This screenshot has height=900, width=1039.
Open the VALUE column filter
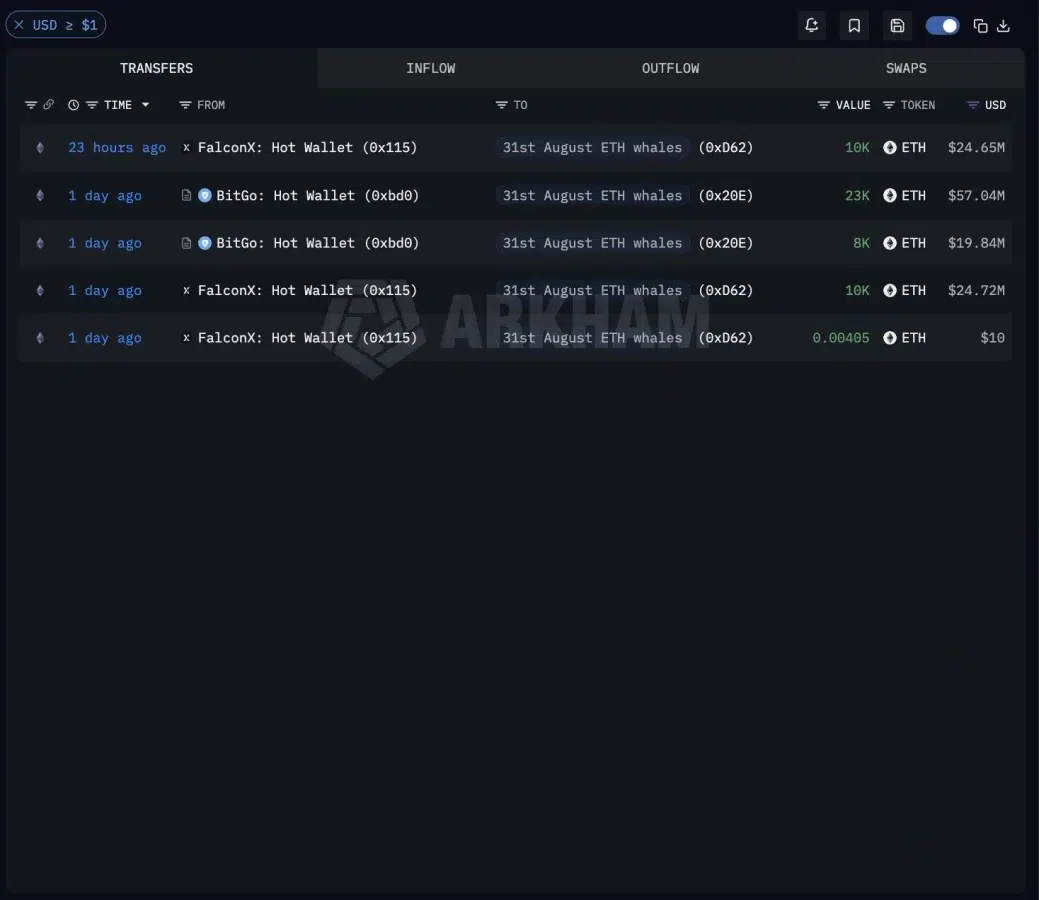823,105
